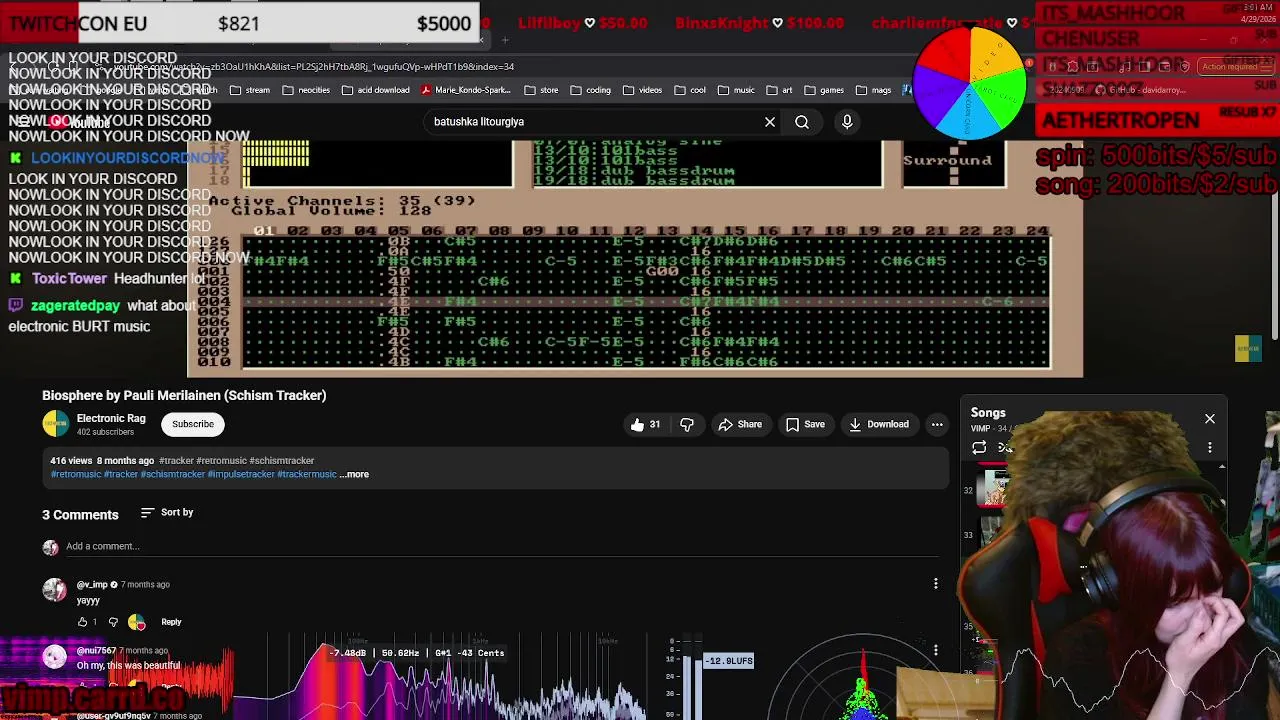Reply to the 'yayyy' comment
The width and height of the screenshot is (1280, 720).
click(171, 622)
